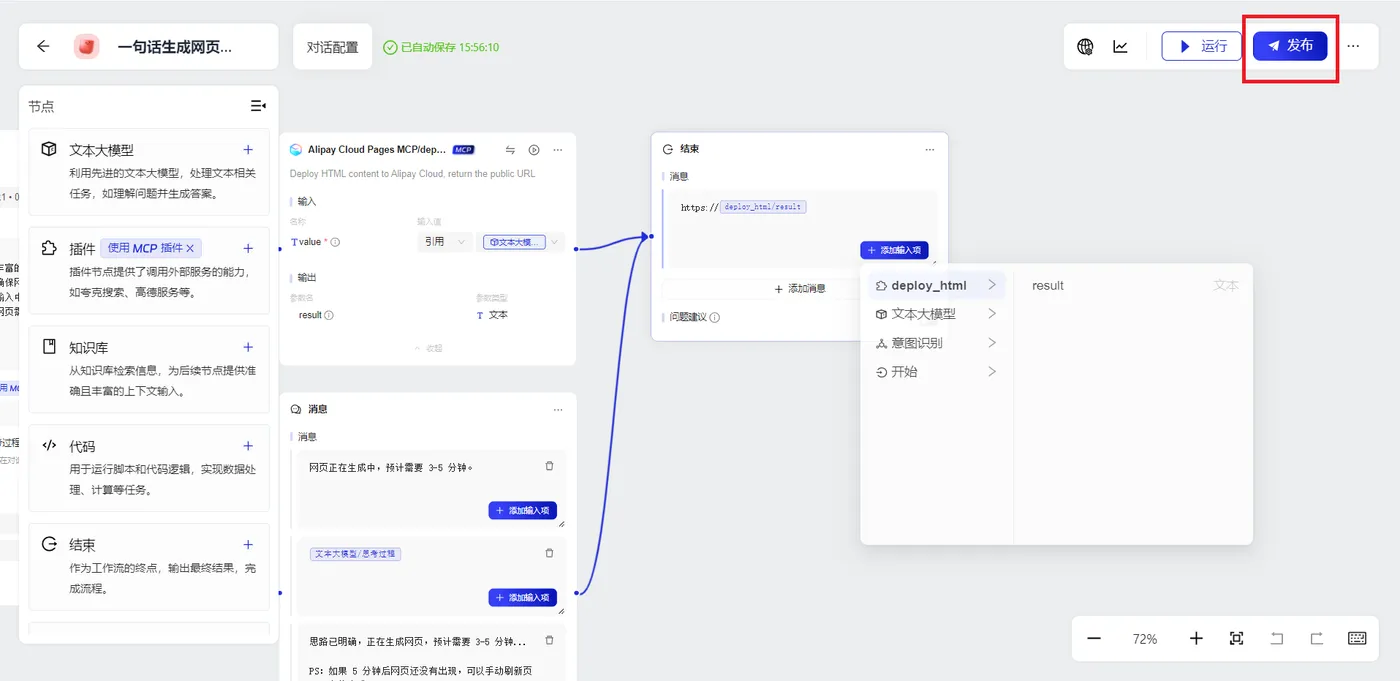Click 添加输入项 in the 结束 node

[x=895, y=250]
